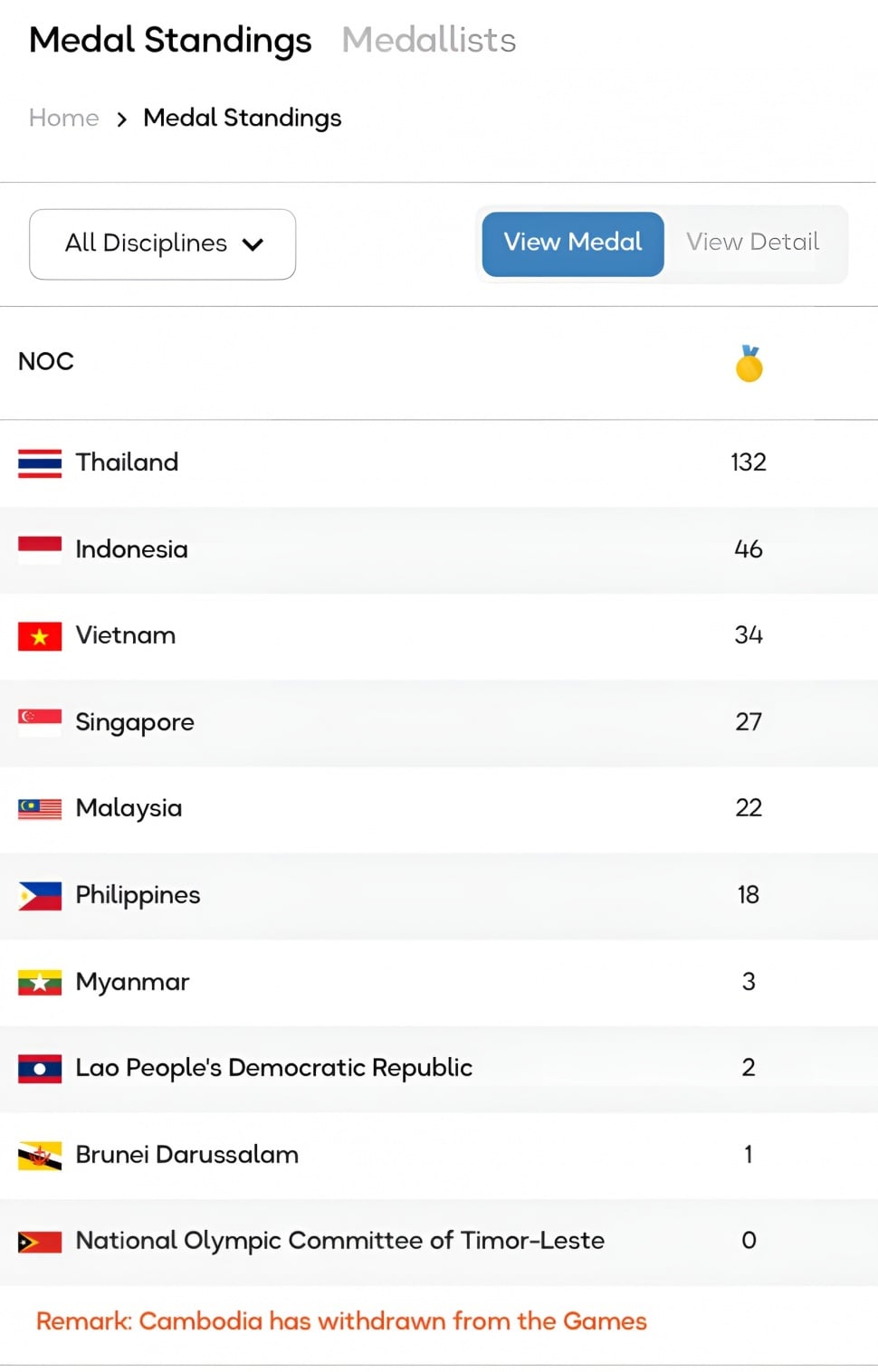Image resolution: width=878 pixels, height=1372 pixels.
Task: Select the Philippines flag icon
Action: click(40, 895)
